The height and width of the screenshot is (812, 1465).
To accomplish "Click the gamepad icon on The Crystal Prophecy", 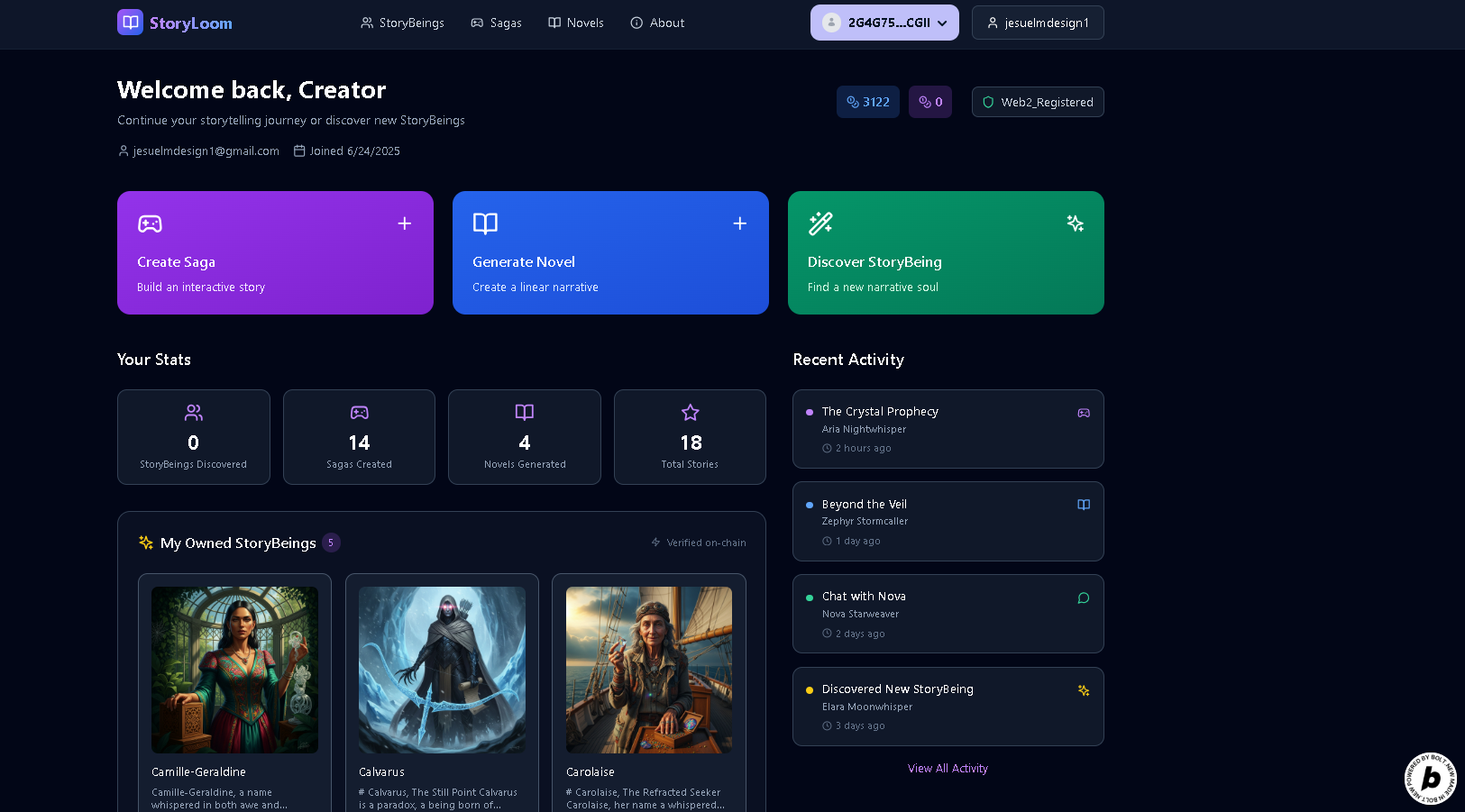I will coord(1084,413).
